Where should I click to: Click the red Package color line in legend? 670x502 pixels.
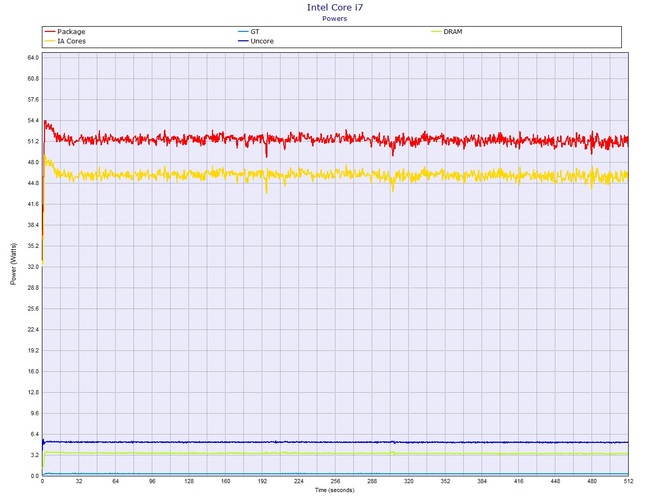(50, 32)
